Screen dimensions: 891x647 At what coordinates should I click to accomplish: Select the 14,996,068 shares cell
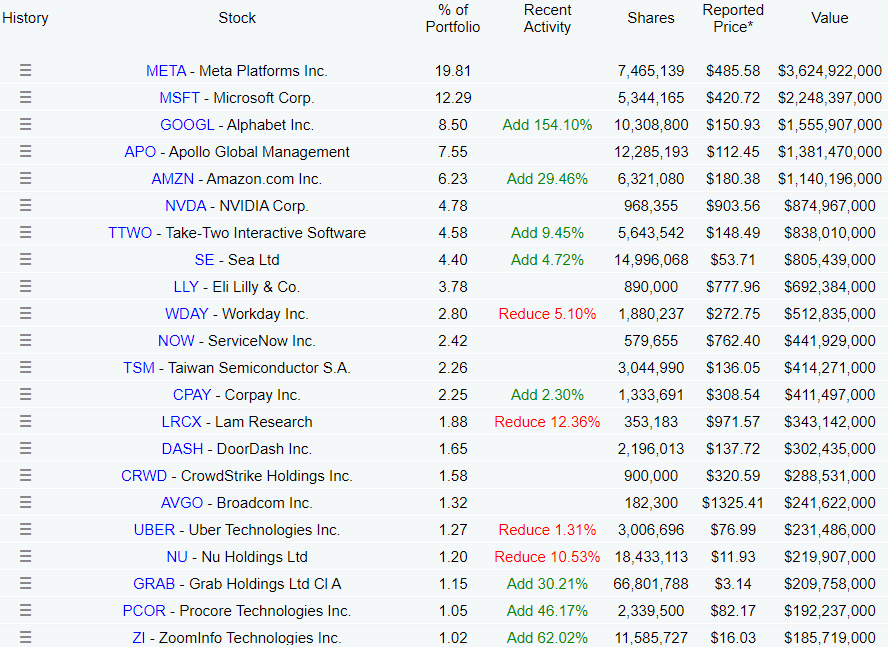point(651,260)
